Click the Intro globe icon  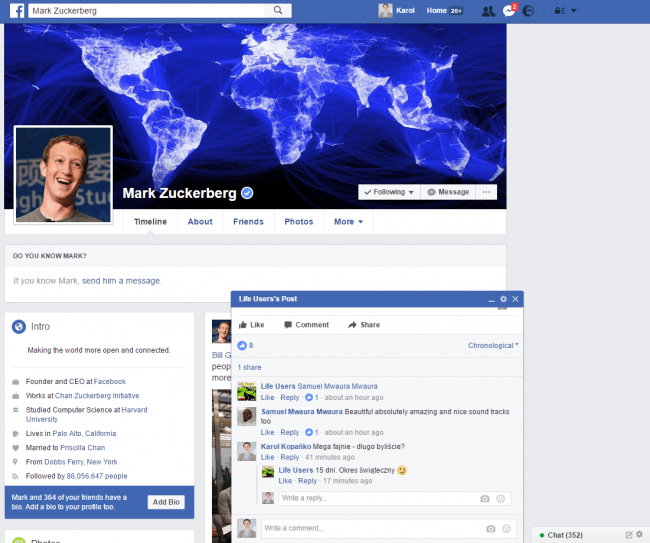(19, 327)
